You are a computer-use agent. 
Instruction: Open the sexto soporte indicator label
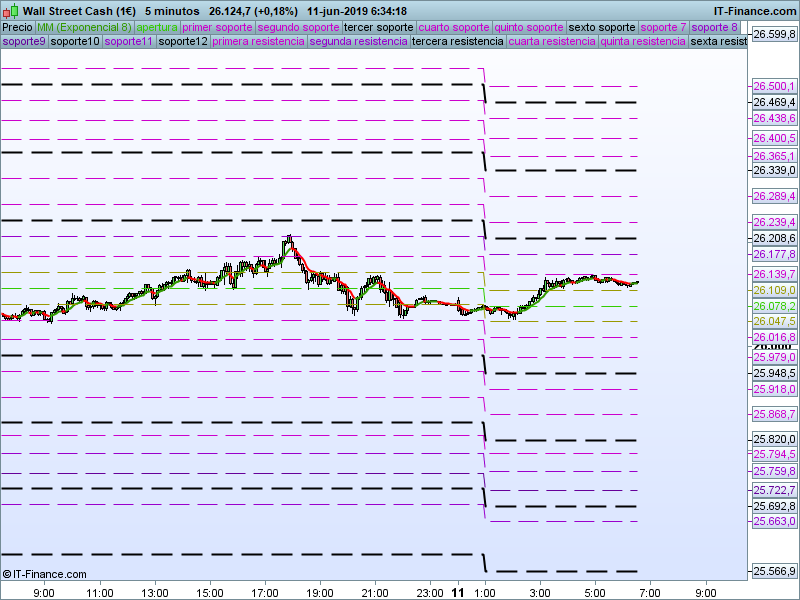602,27
